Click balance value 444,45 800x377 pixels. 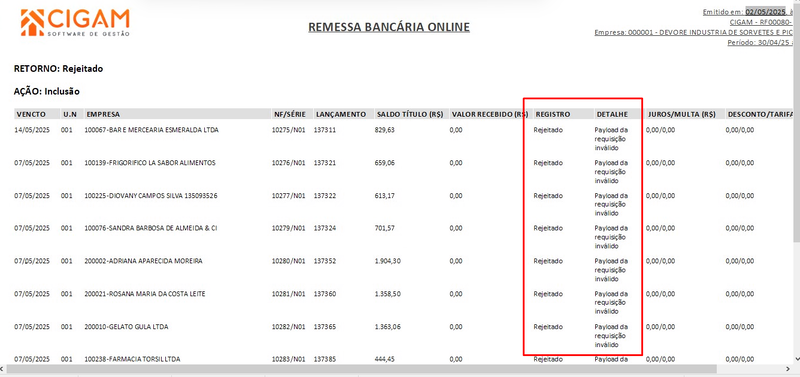385,359
